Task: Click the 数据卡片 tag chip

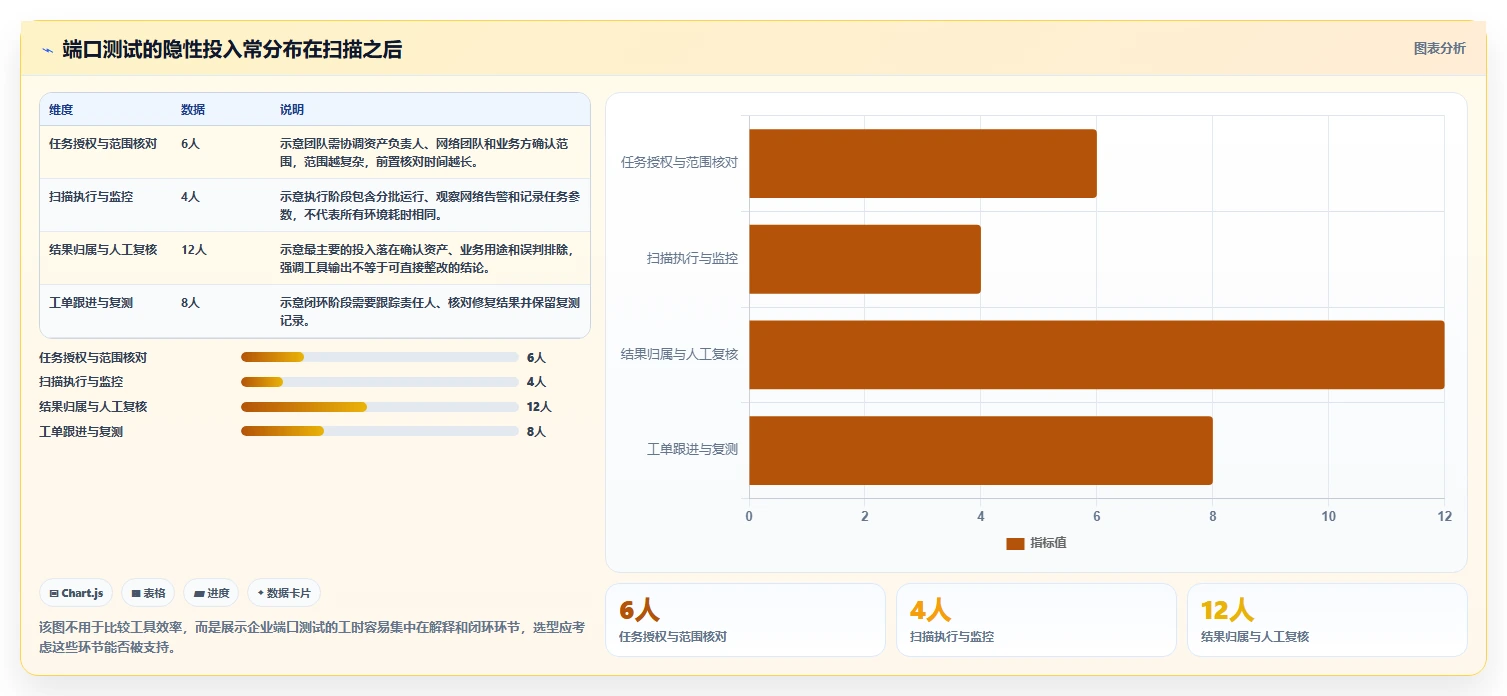Action: [x=284, y=593]
